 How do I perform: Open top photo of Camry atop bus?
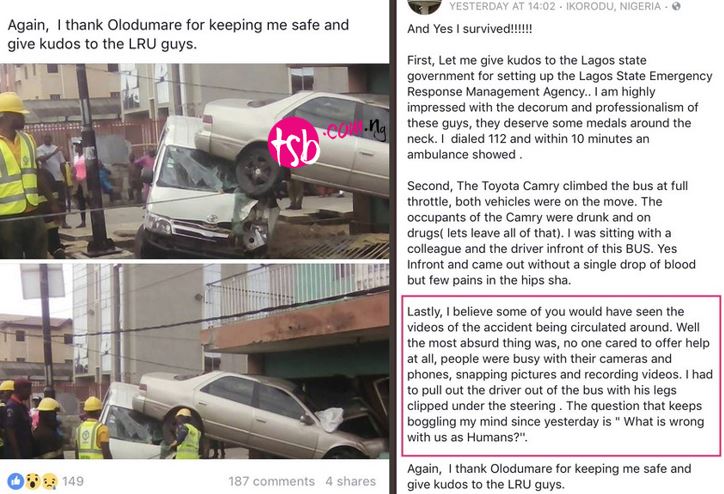(x=194, y=161)
